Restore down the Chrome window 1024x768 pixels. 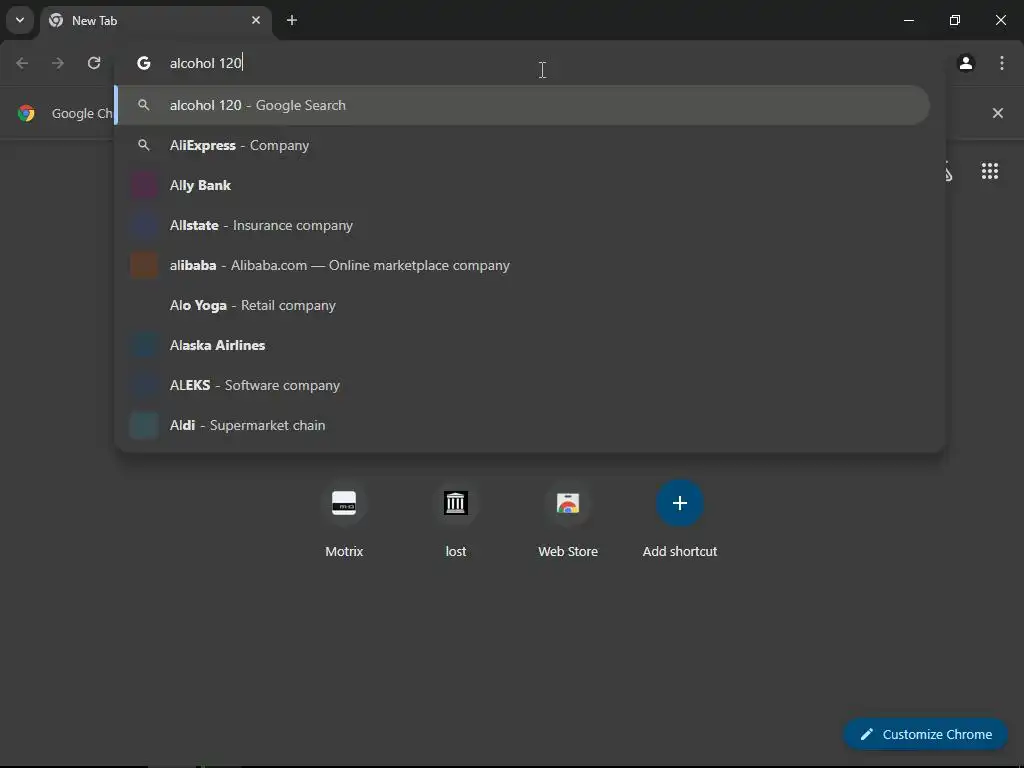pos(955,20)
